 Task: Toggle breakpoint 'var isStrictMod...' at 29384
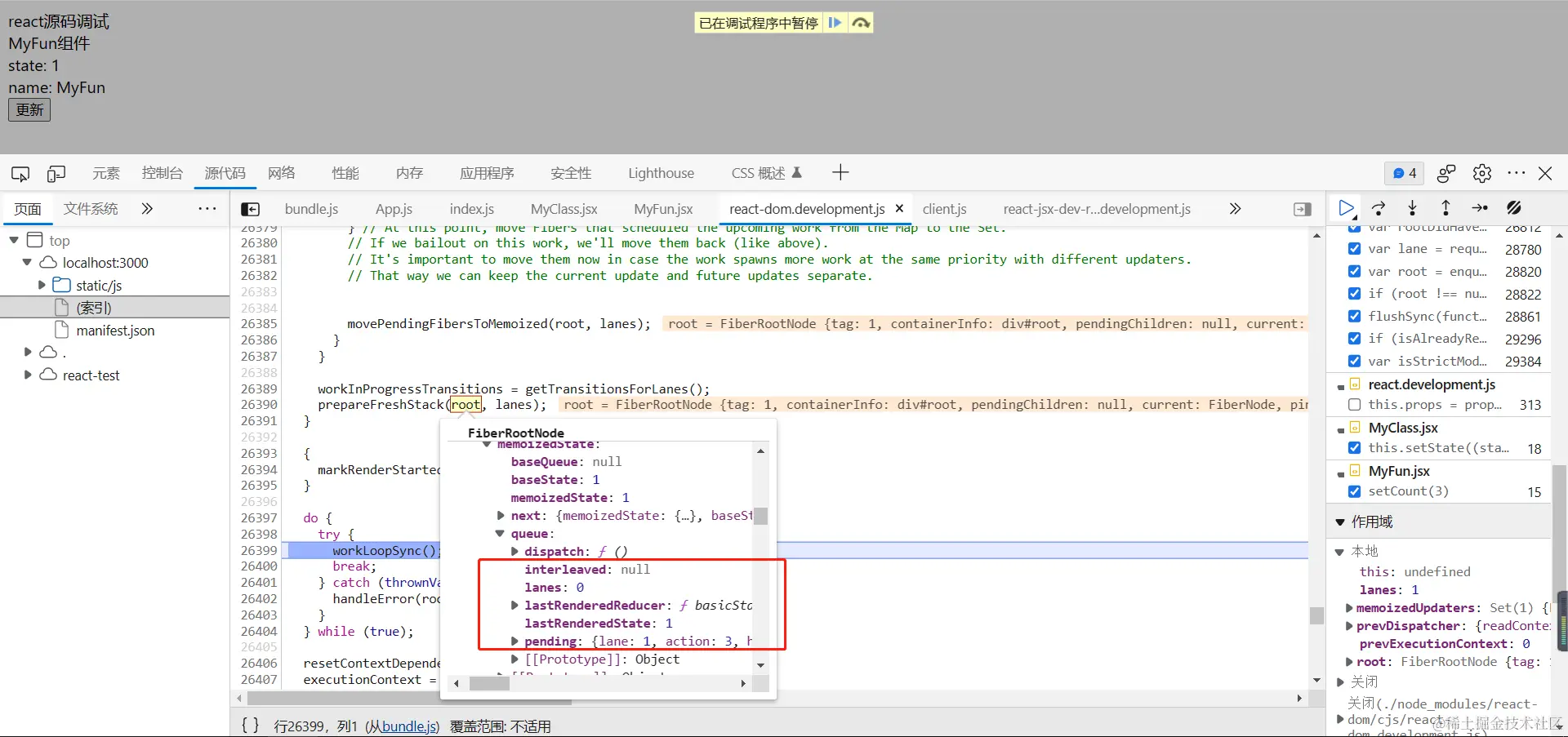1355,361
